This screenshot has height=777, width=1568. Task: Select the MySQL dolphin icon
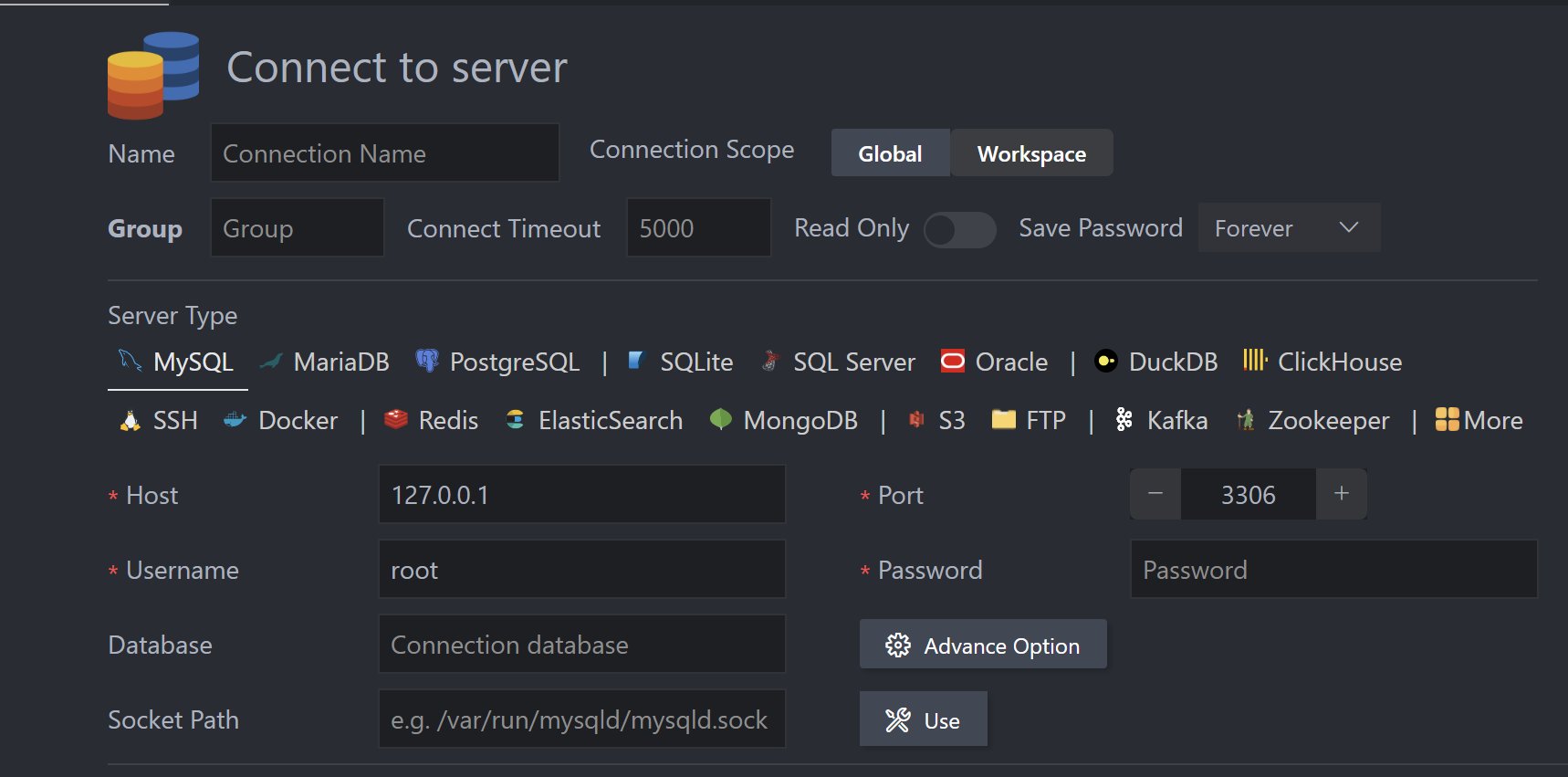130,362
